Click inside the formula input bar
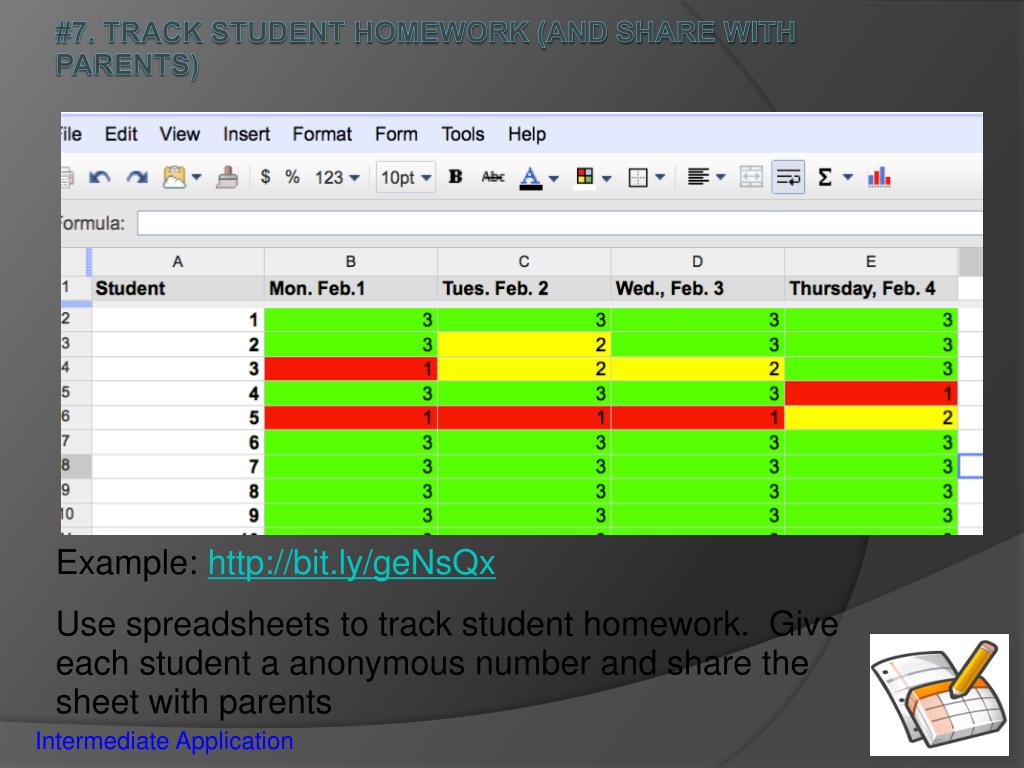The width and height of the screenshot is (1024, 768). click(560, 223)
